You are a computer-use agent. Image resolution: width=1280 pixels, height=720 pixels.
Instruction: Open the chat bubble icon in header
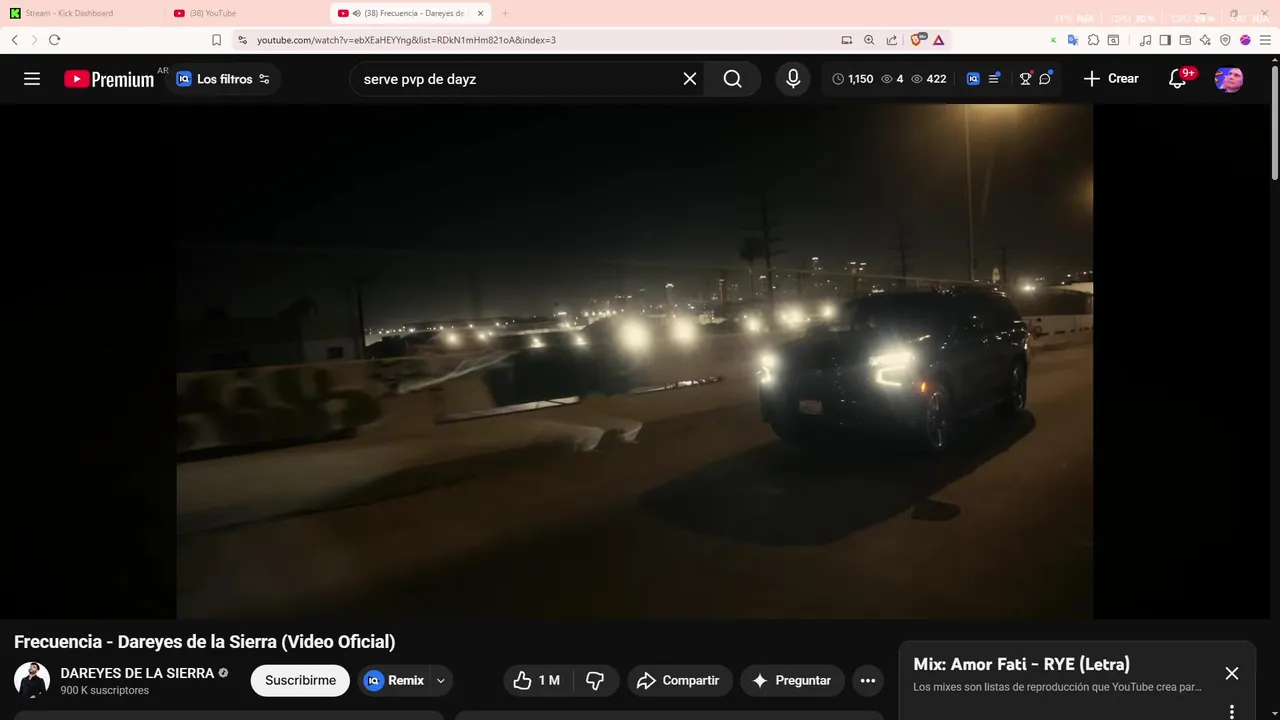click(x=1045, y=79)
